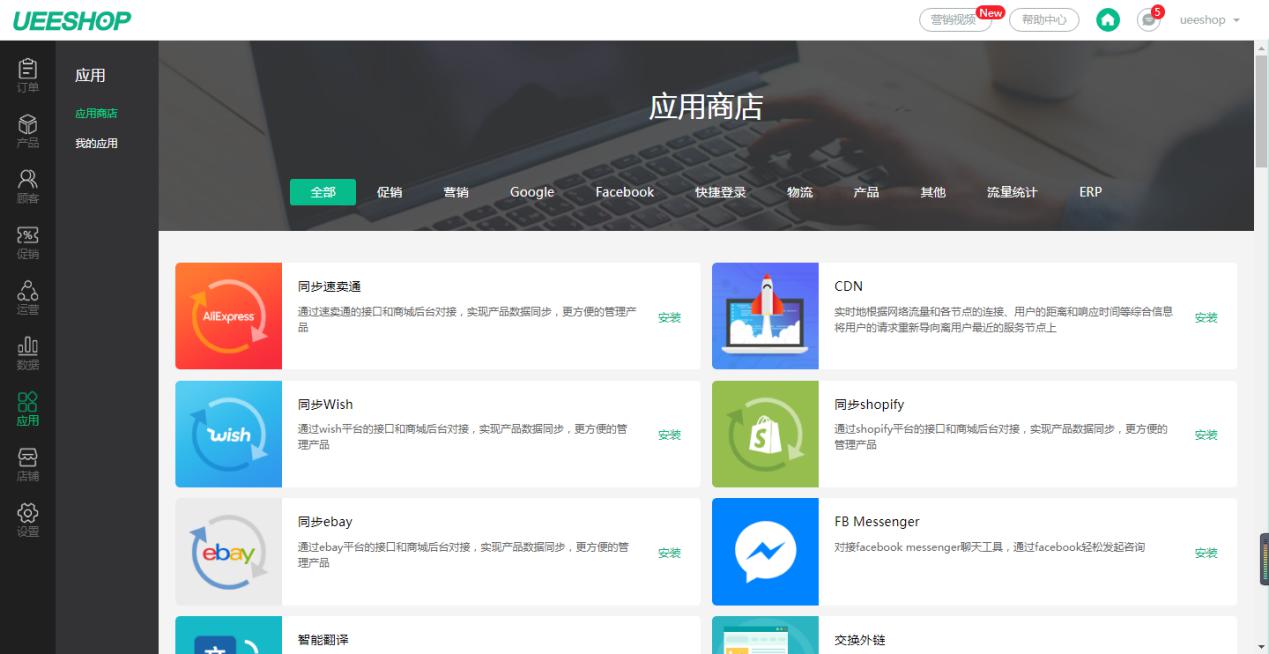Screen dimensions: 1269x654
Task: Click the FB Messenger app icon
Action: tap(765, 552)
